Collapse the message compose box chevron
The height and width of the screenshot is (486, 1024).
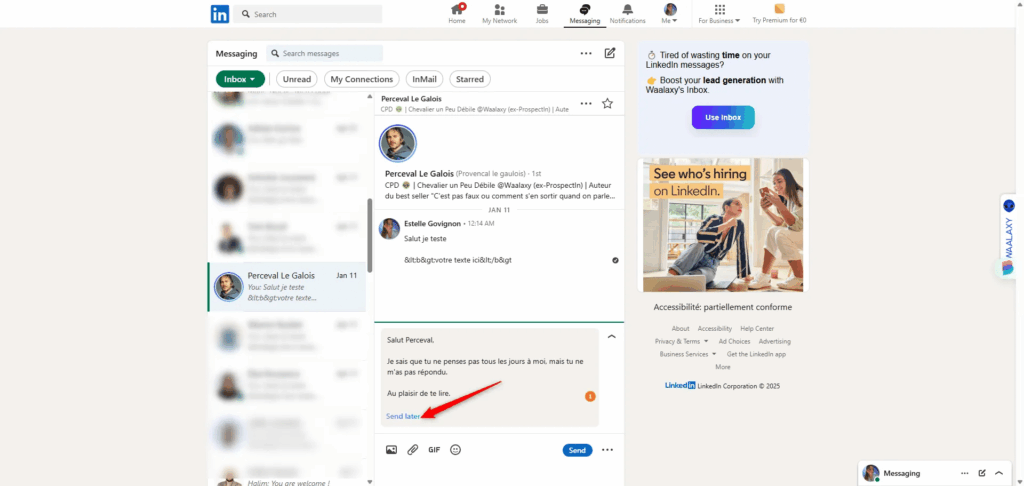pyautogui.click(x=611, y=337)
